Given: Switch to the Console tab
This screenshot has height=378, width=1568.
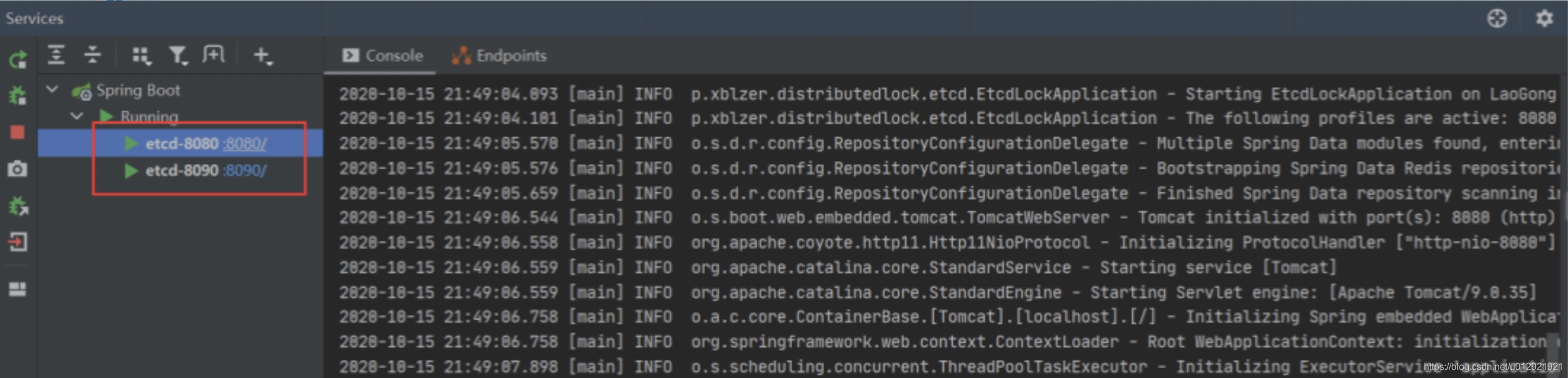Looking at the screenshot, I should tap(383, 55).
